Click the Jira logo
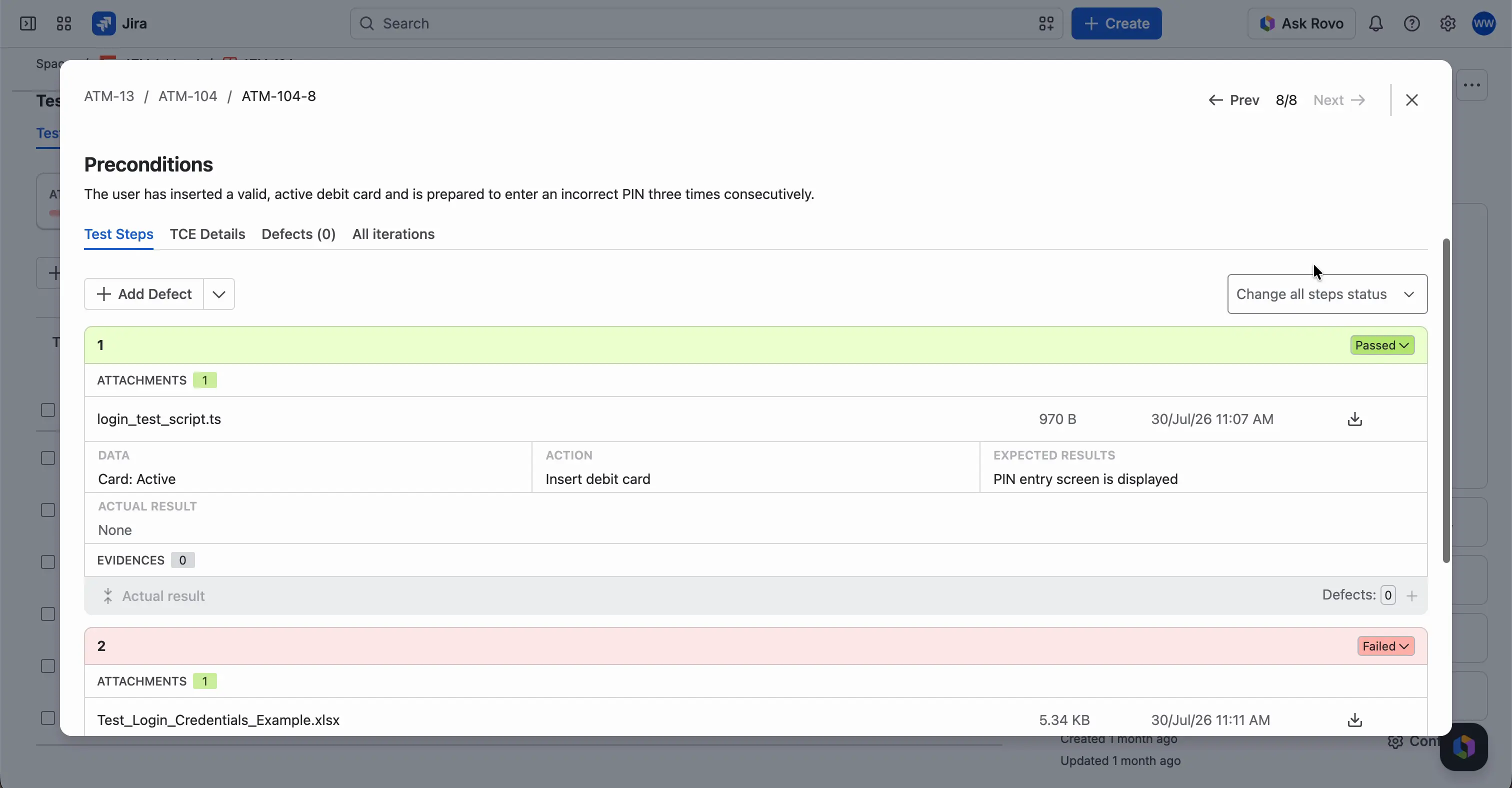1512x788 pixels. [119, 23]
